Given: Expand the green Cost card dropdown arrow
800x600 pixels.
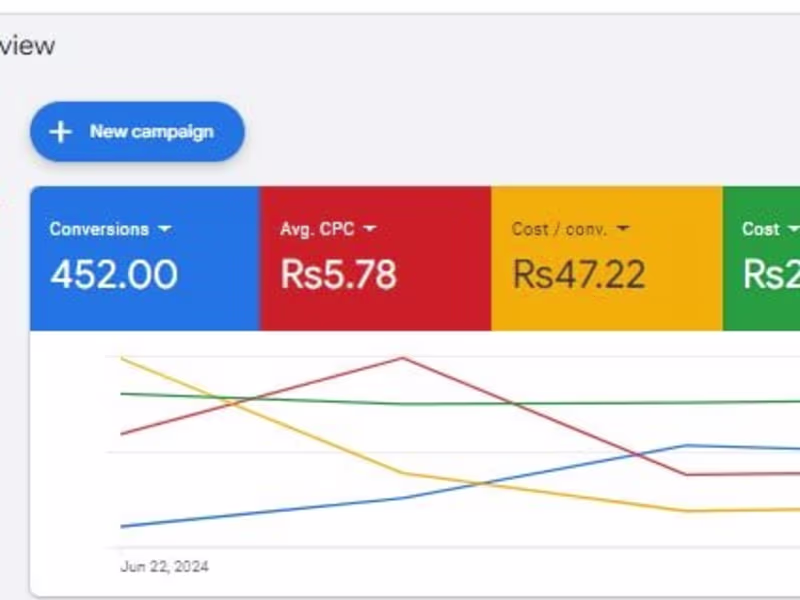Looking at the screenshot, I should pyautogui.click(x=793, y=229).
